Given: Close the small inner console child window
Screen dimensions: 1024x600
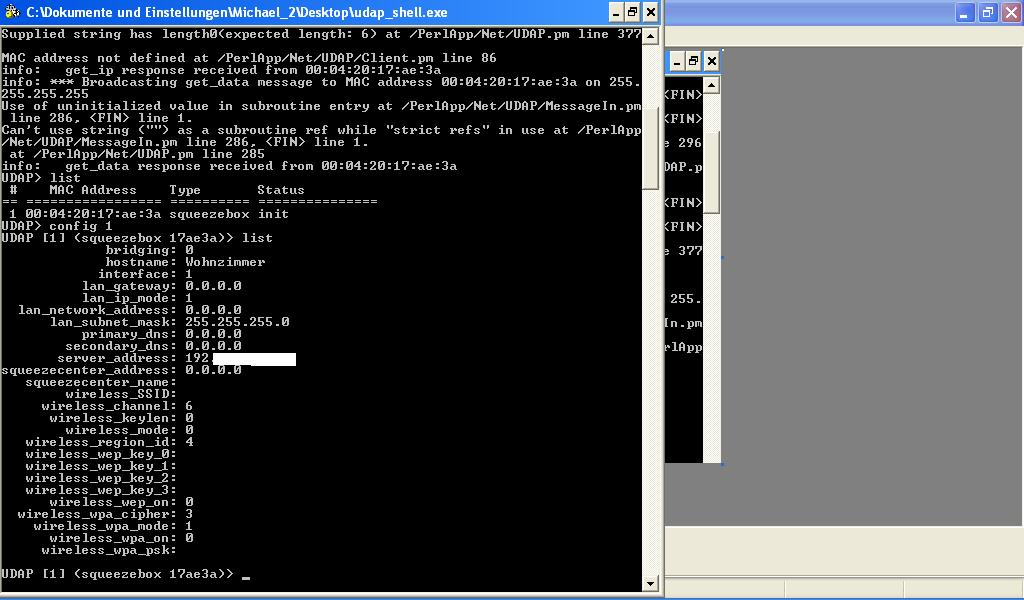Looking at the screenshot, I should (x=712, y=61).
